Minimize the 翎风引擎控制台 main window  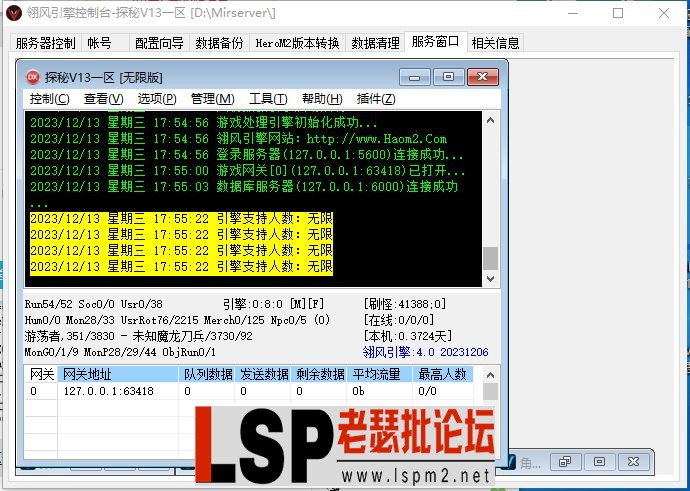coord(573,13)
